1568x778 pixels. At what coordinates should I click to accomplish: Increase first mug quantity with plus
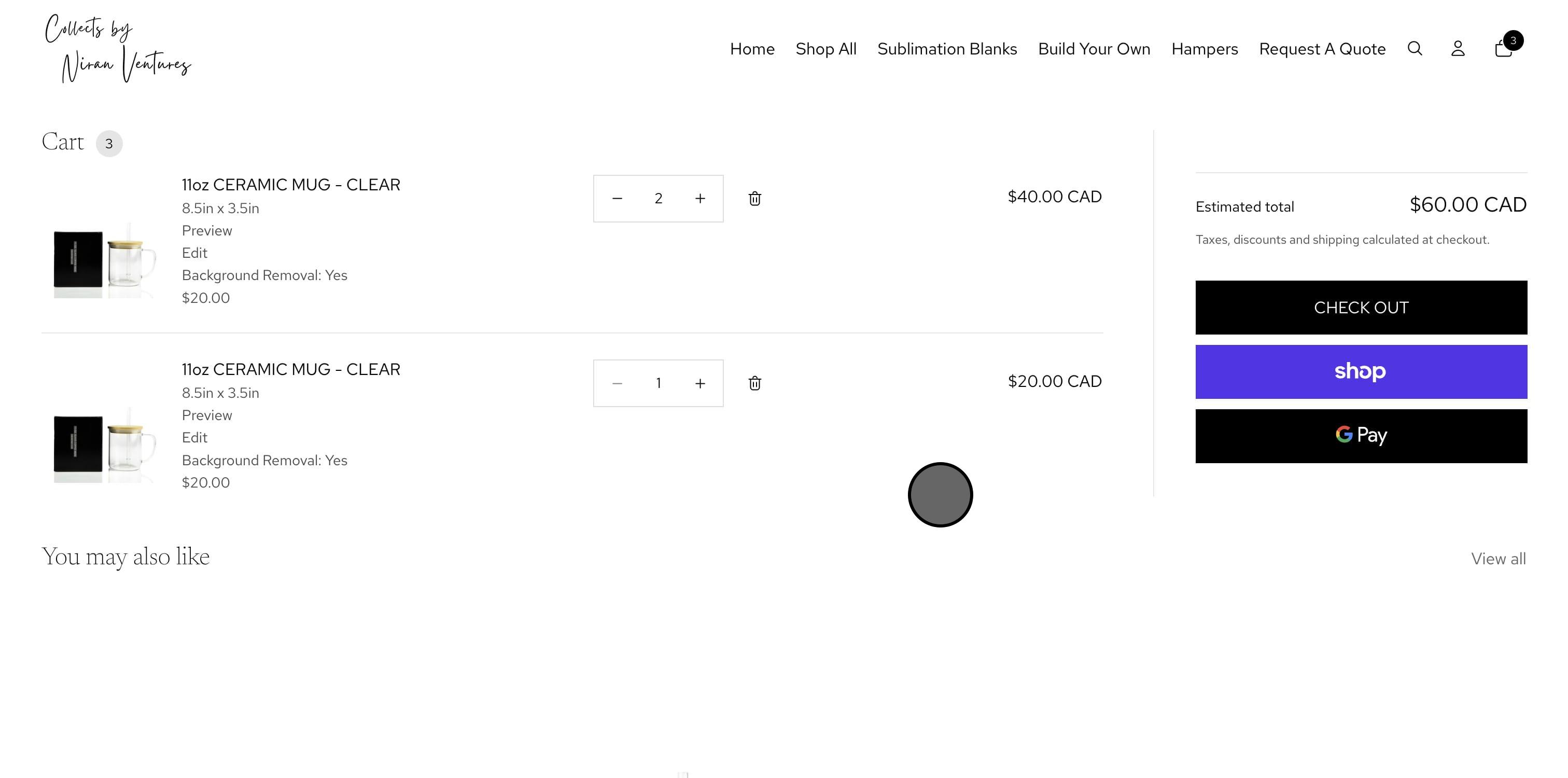[x=700, y=199]
